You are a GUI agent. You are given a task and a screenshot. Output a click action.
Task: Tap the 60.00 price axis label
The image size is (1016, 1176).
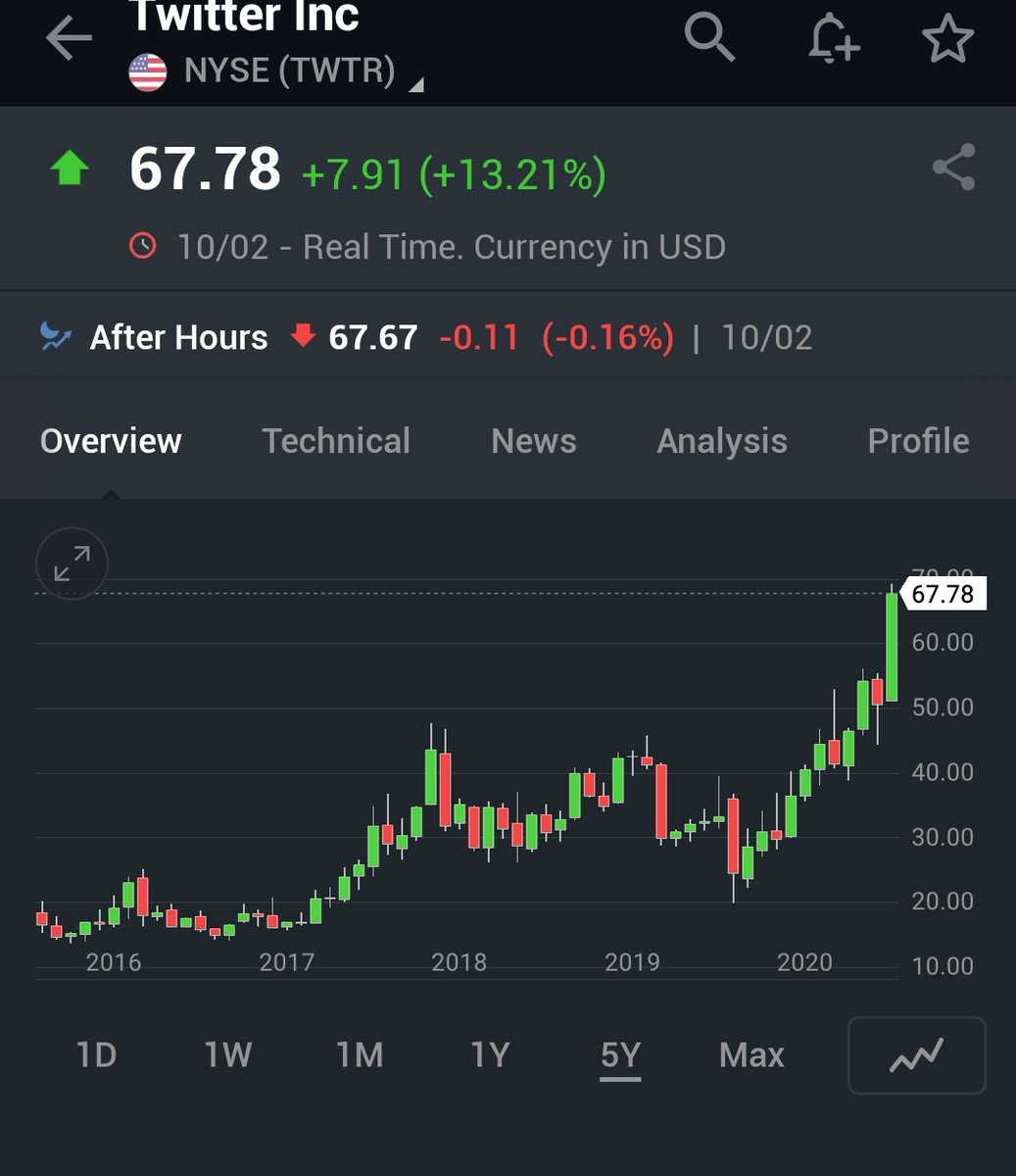tap(943, 642)
